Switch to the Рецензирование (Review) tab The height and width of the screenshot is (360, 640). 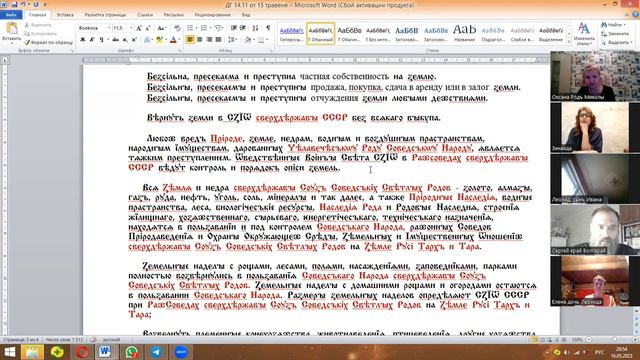pyautogui.click(x=213, y=15)
